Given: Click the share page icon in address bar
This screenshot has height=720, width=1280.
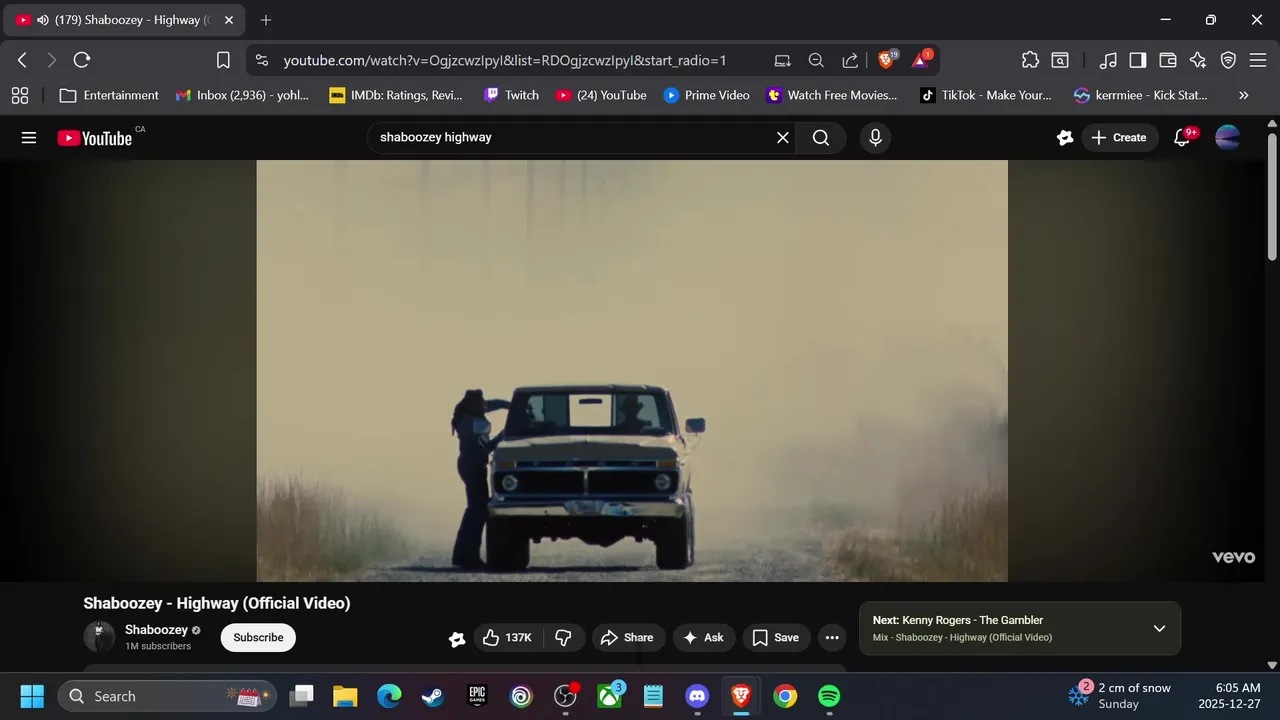Looking at the screenshot, I should tap(850, 60).
